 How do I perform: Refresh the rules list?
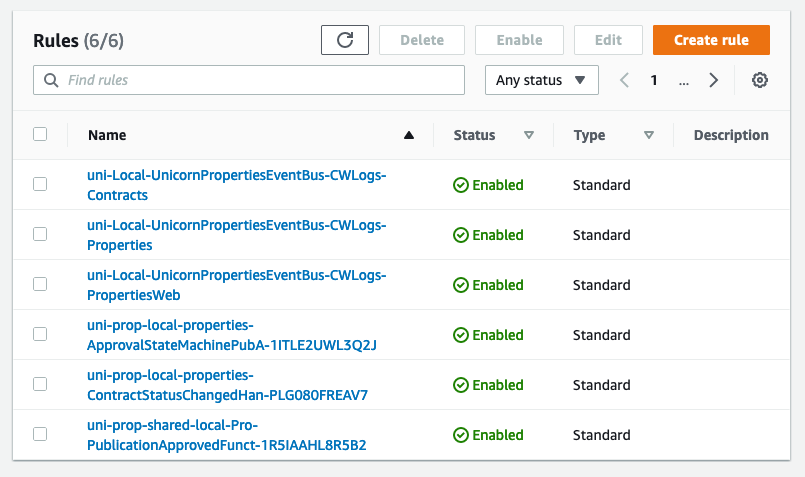pyautogui.click(x=344, y=40)
